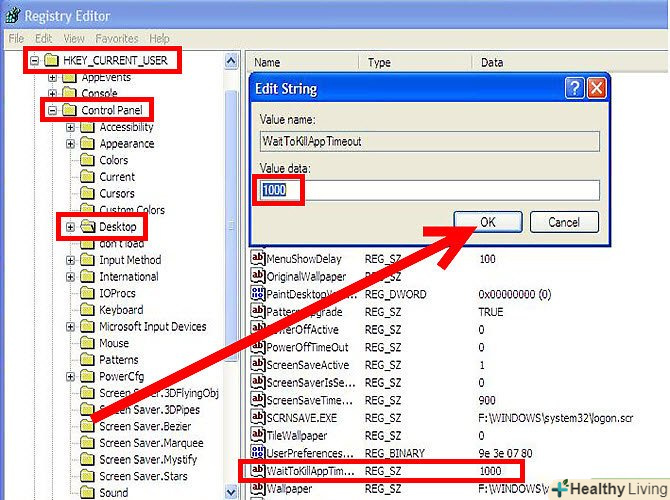Click the Sound folder icon
The image size is (670, 500).
[x=87, y=492]
